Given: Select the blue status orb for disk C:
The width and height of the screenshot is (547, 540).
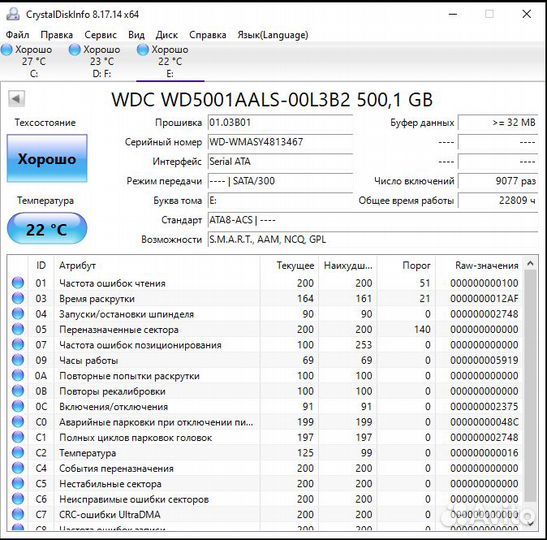Looking at the screenshot, I should point(7,50).
